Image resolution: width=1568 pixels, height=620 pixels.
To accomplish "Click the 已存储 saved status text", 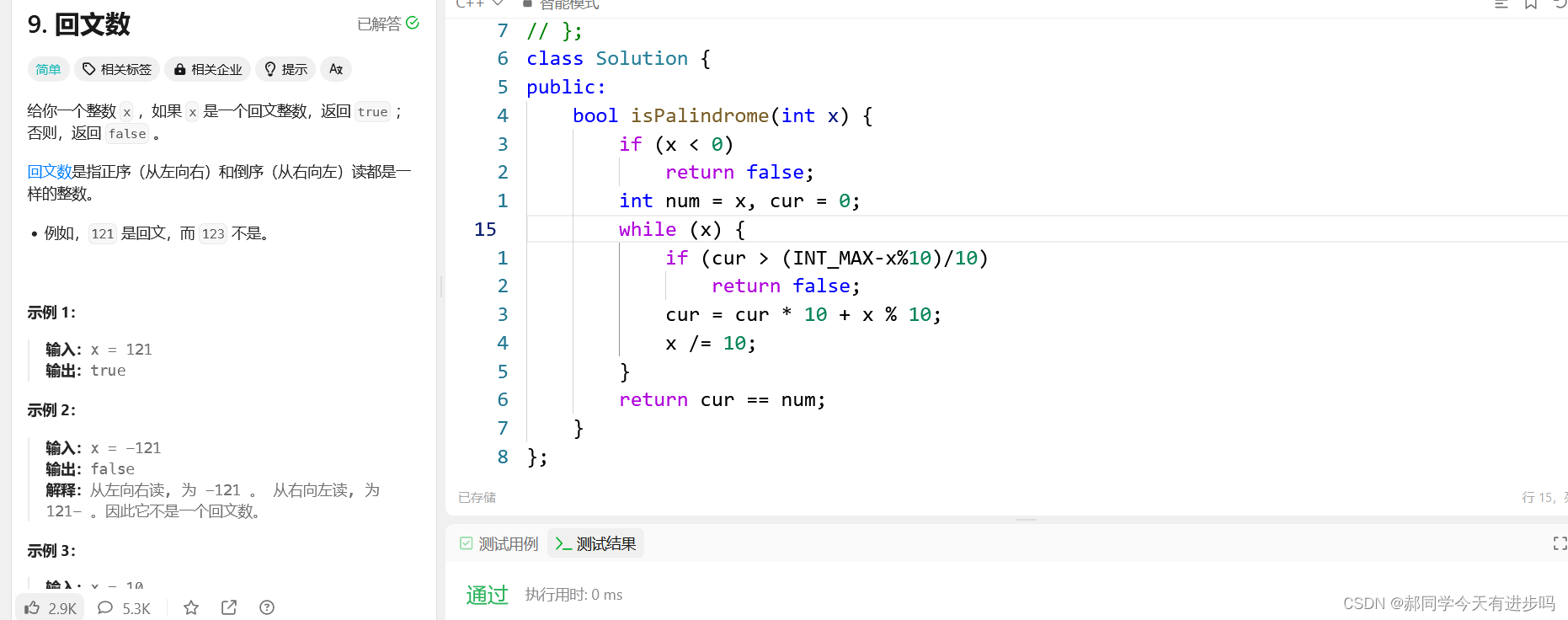I will click(477, 498).
